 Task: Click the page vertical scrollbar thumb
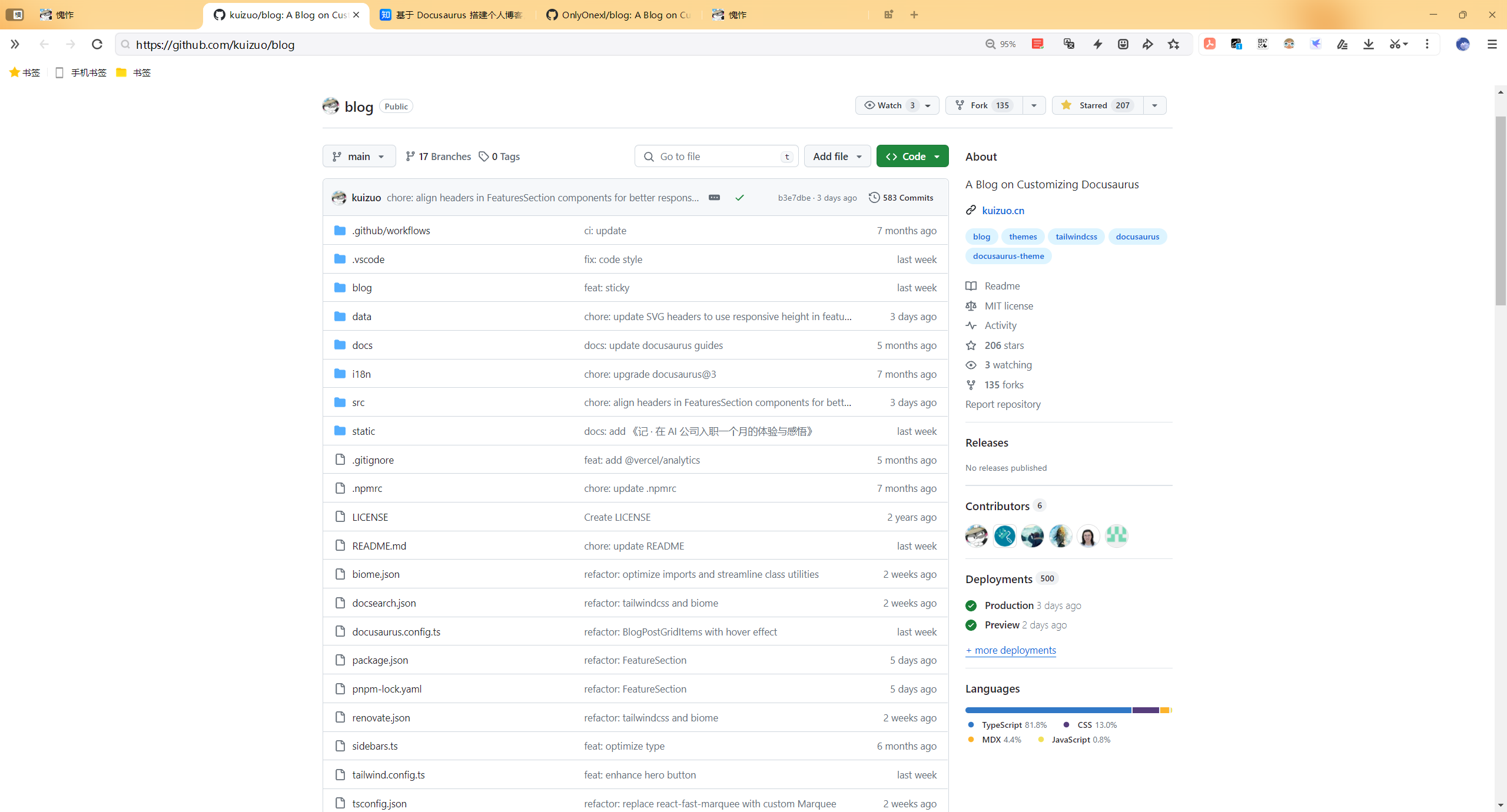point(1501,211)
